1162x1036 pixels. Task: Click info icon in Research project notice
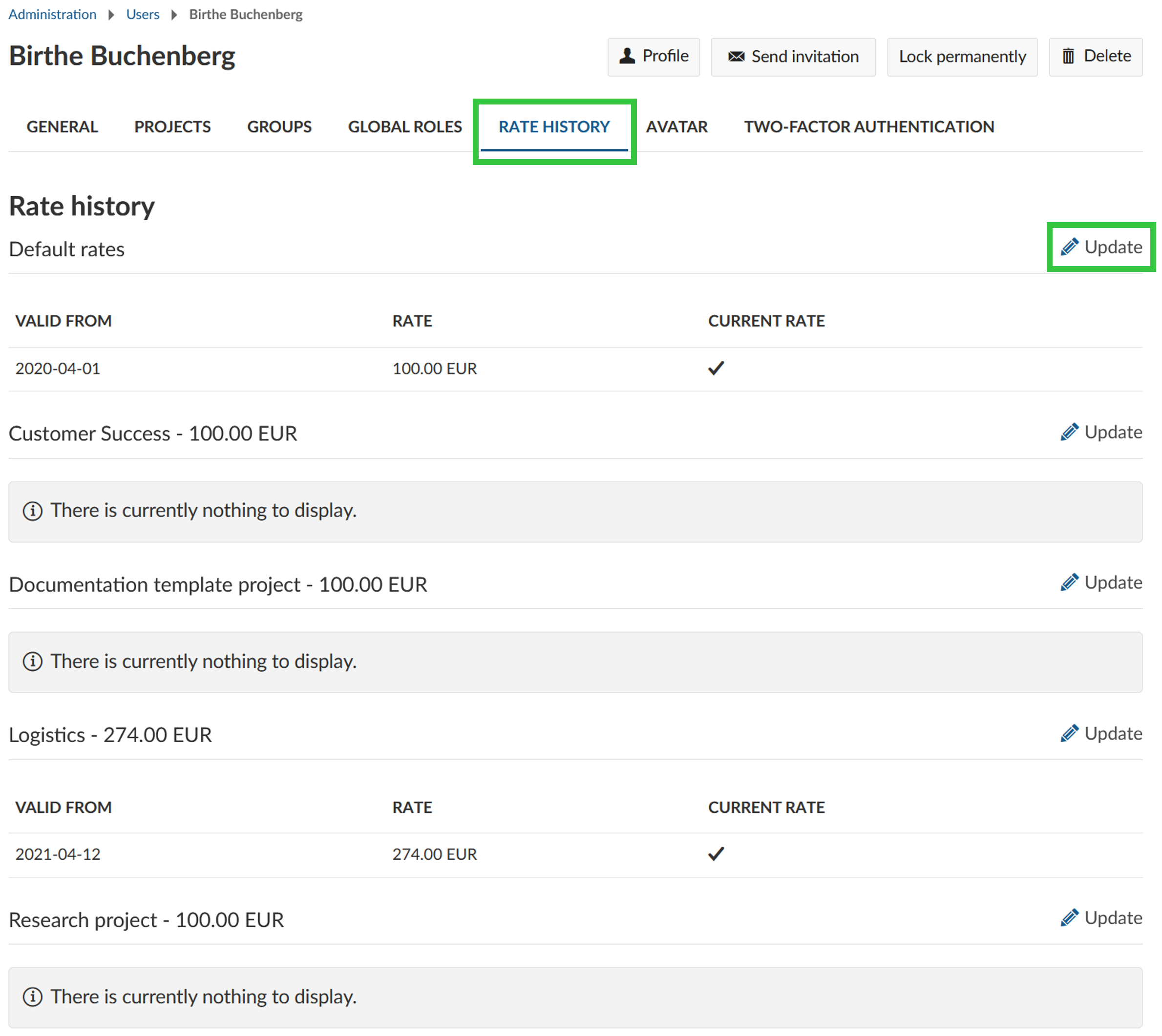tap(32, 997)
